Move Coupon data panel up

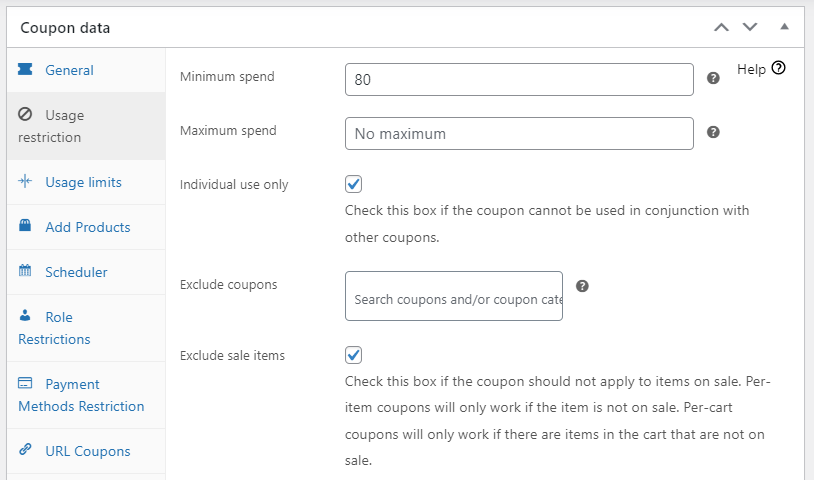721,28
